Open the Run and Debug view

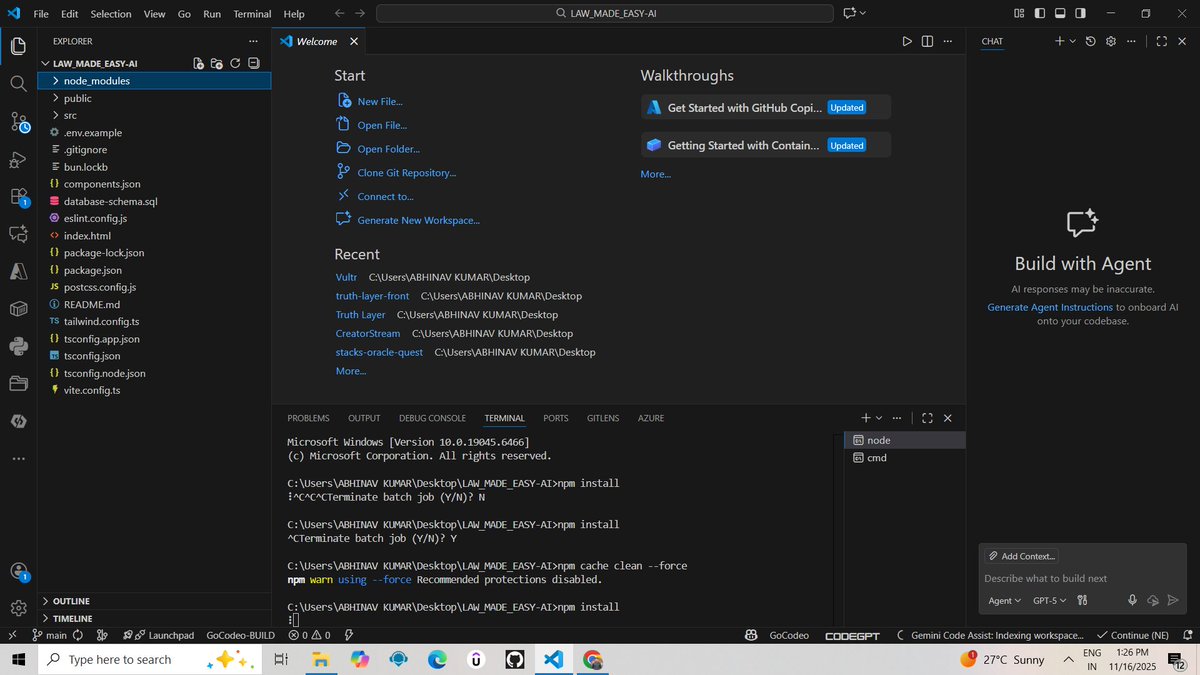tap(18, 159)
